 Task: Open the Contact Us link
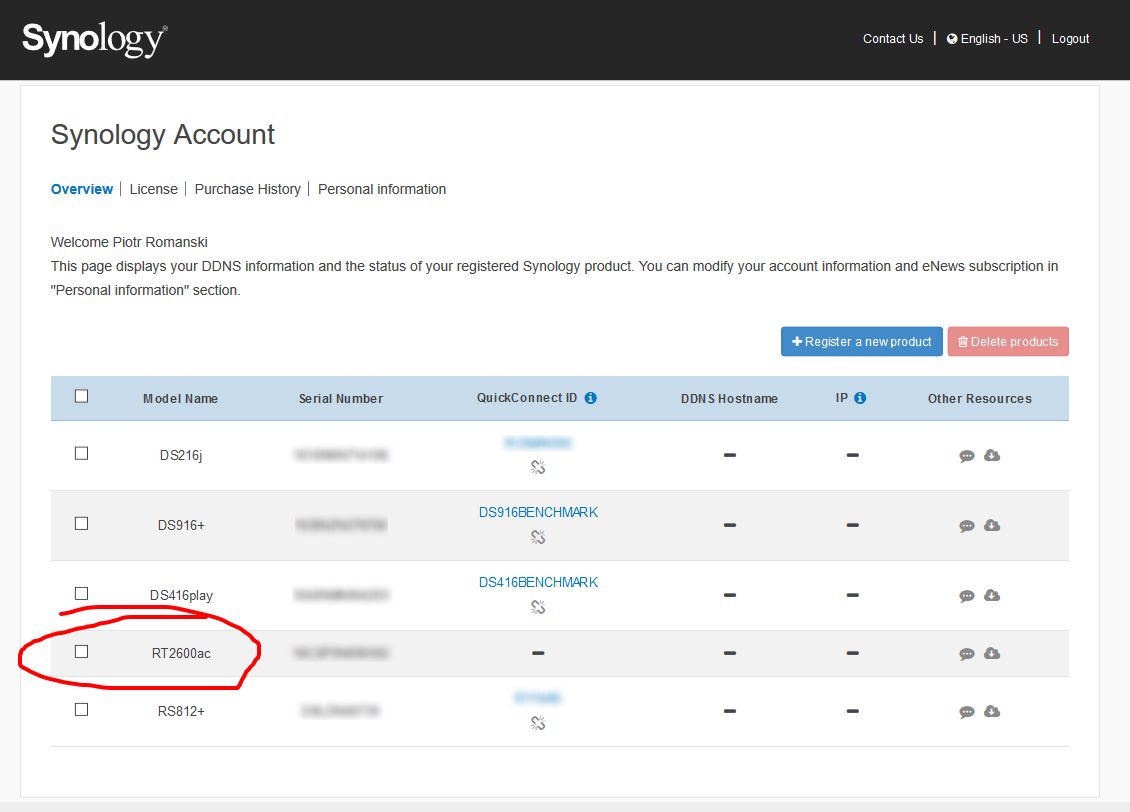pyautogui.click(x=893, y=39)
